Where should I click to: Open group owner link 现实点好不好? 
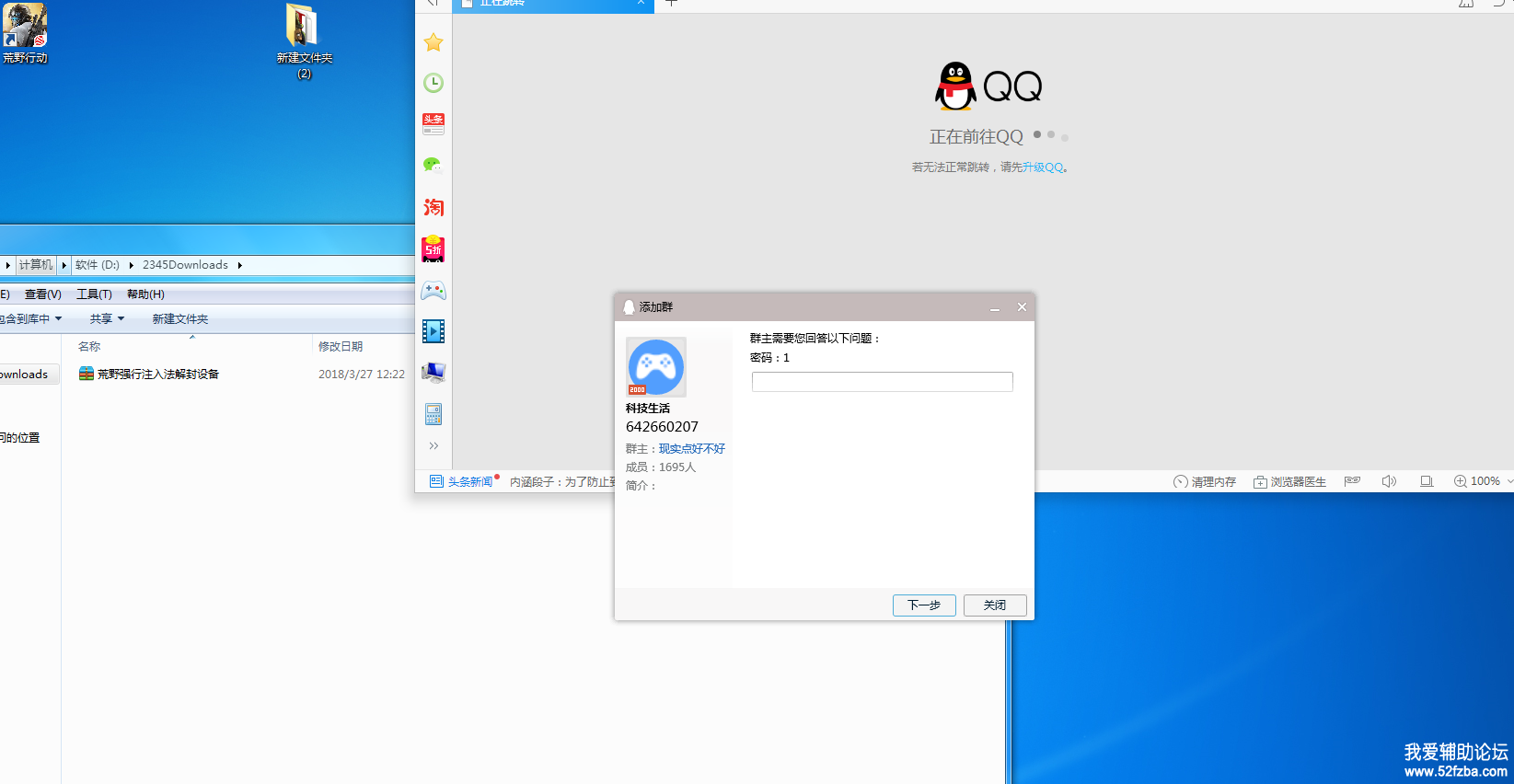pos(692,449)
